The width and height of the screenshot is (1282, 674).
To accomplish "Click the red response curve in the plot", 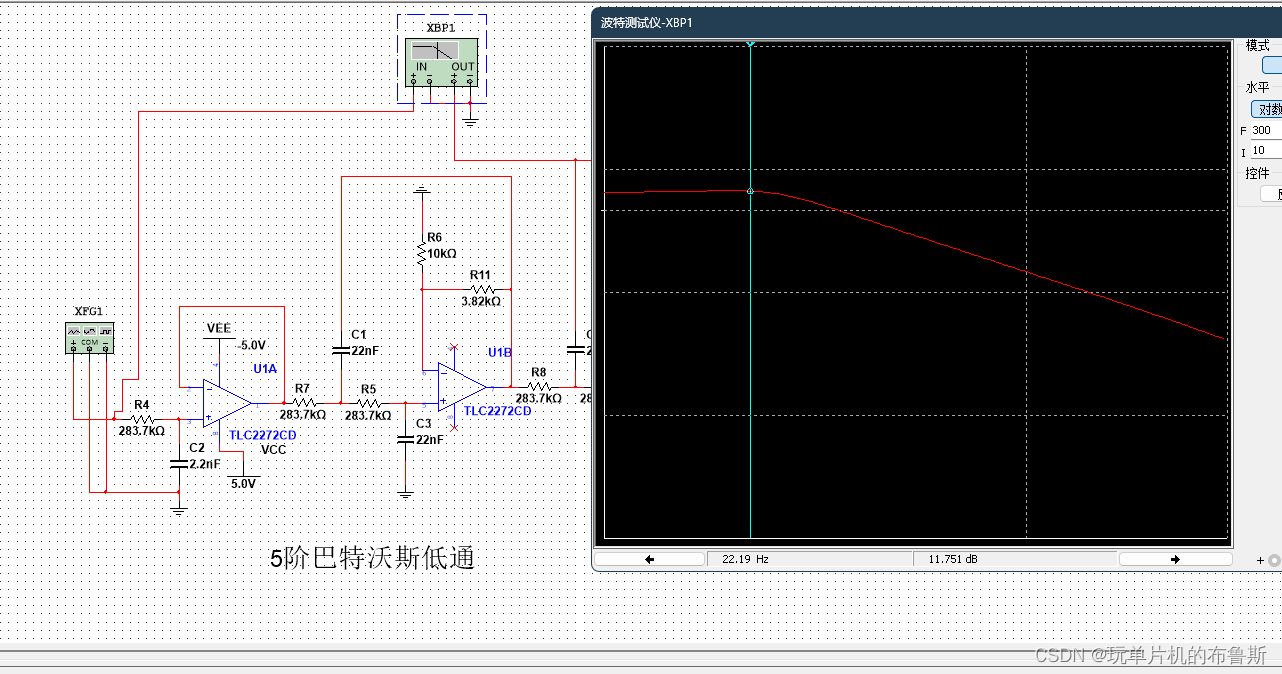I will pyautogui.click(x=914, y=236).
